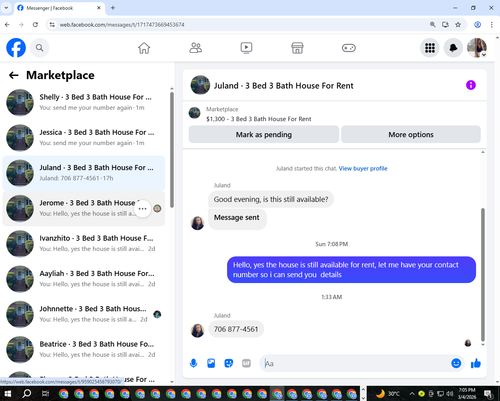Choose a sticker in composer

pyautogui.click(x=229, y=363)
